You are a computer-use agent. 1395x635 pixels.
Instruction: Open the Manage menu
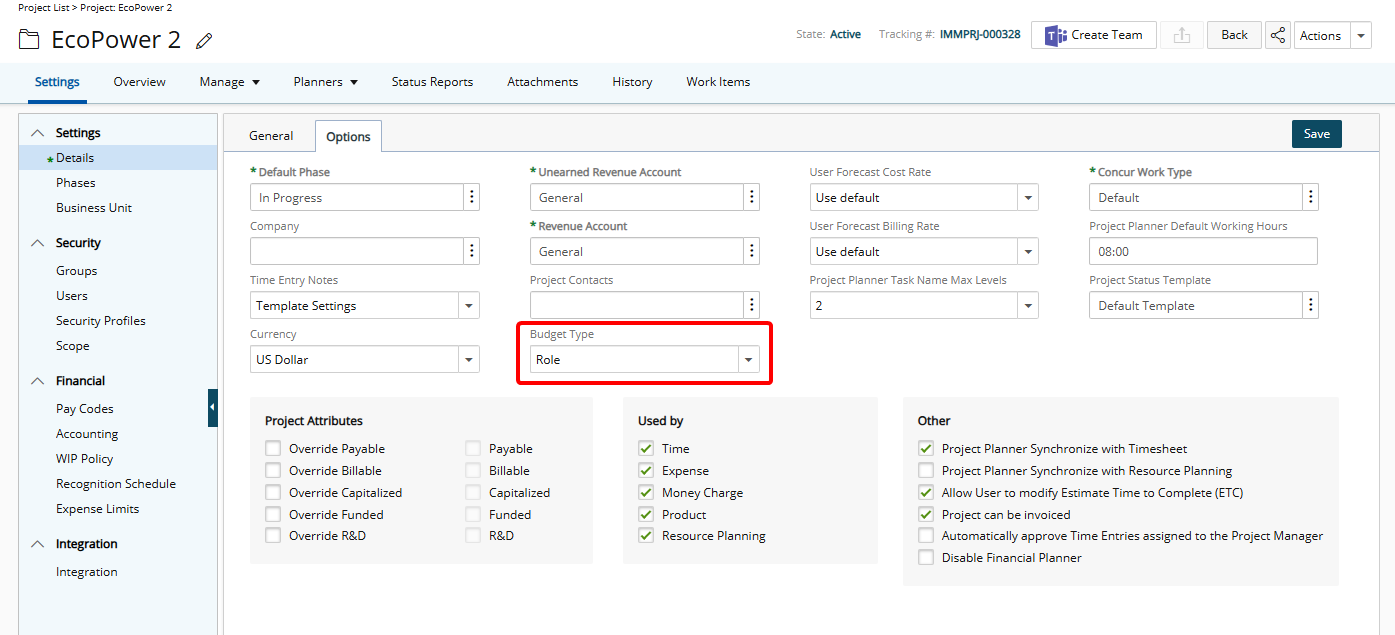pyautogui.click(x=229, y=82)
